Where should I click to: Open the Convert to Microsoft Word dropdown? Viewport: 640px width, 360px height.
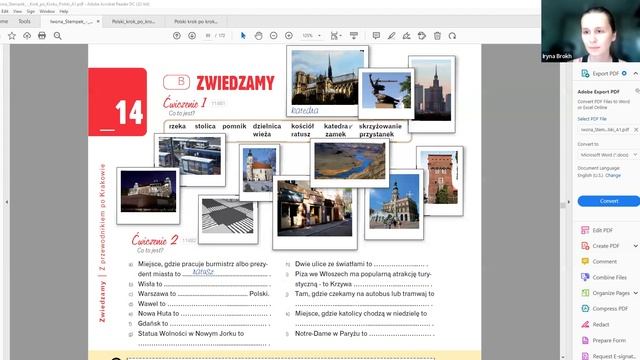[x=608, y=155]
